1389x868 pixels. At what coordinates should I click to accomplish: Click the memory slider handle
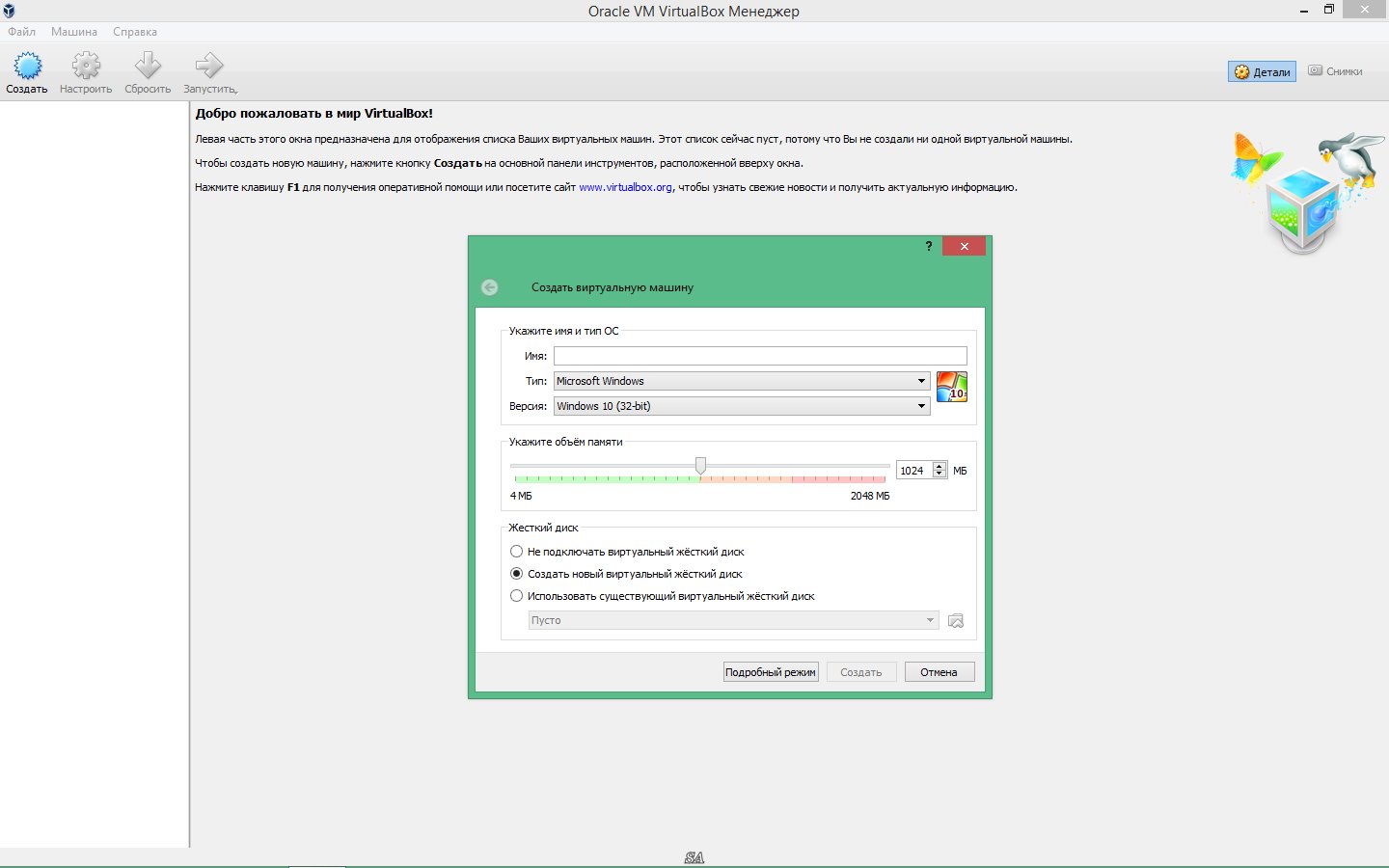tap(700, 466)
